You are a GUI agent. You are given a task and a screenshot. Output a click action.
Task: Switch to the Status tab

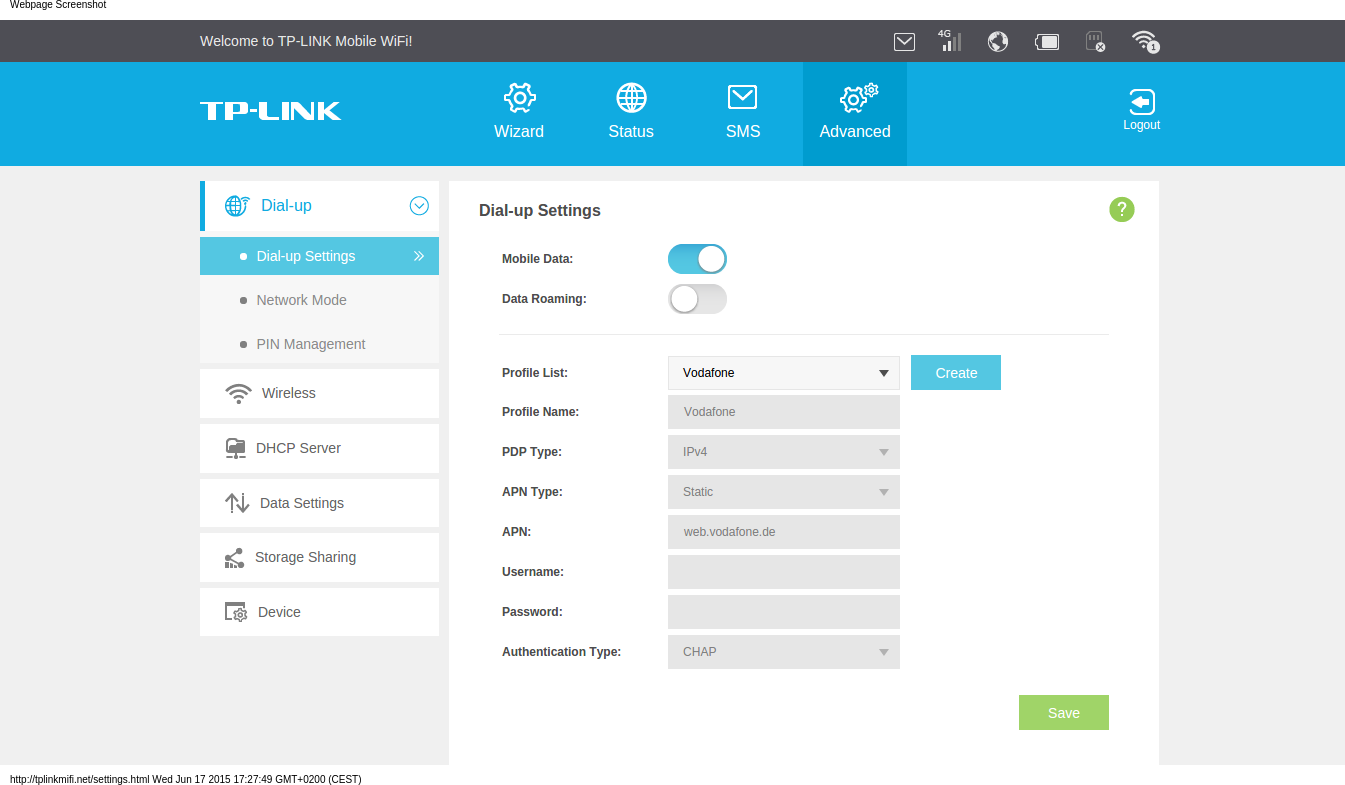click(x=631, y=112)
